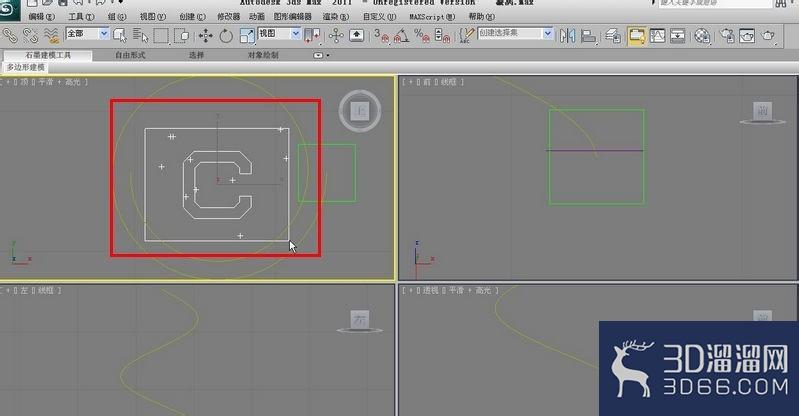Click the front viewport [+] label menu
Viewport: 799px width, 416px height.
(411, 82)
